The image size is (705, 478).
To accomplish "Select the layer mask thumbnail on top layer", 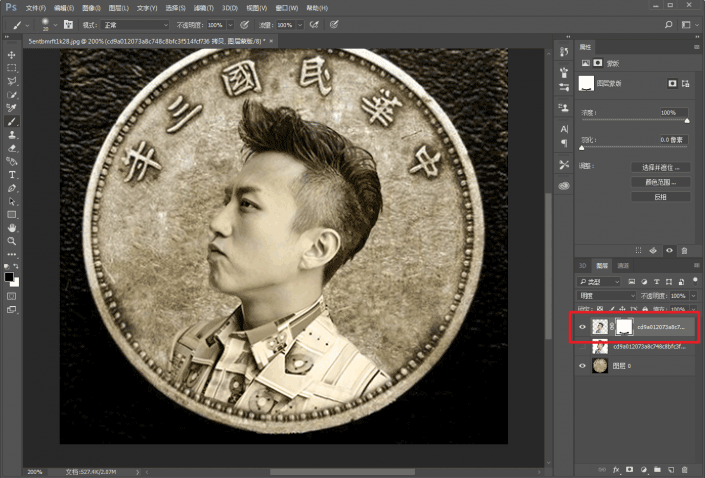I will tap(624, 327).
